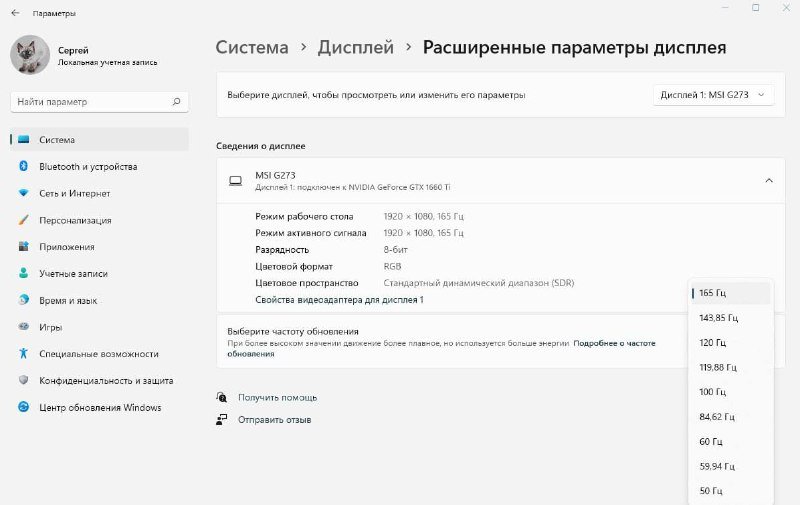Viewport: 800px width, 505px height.
Task: Open Свойства видеоадаптера для дисплея 1 link
Action: pyautogui.click(x=339, y=299)
